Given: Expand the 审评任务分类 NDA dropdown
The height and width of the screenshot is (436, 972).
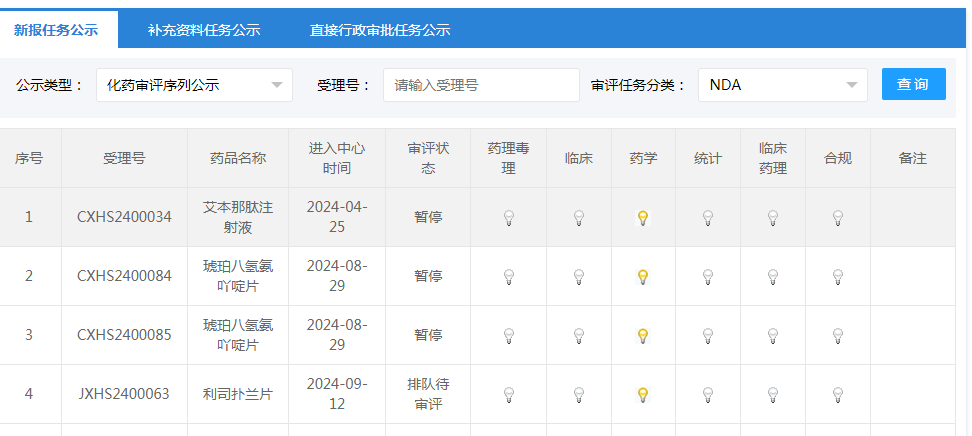Looking at the screenshot, I should [782, 85].
